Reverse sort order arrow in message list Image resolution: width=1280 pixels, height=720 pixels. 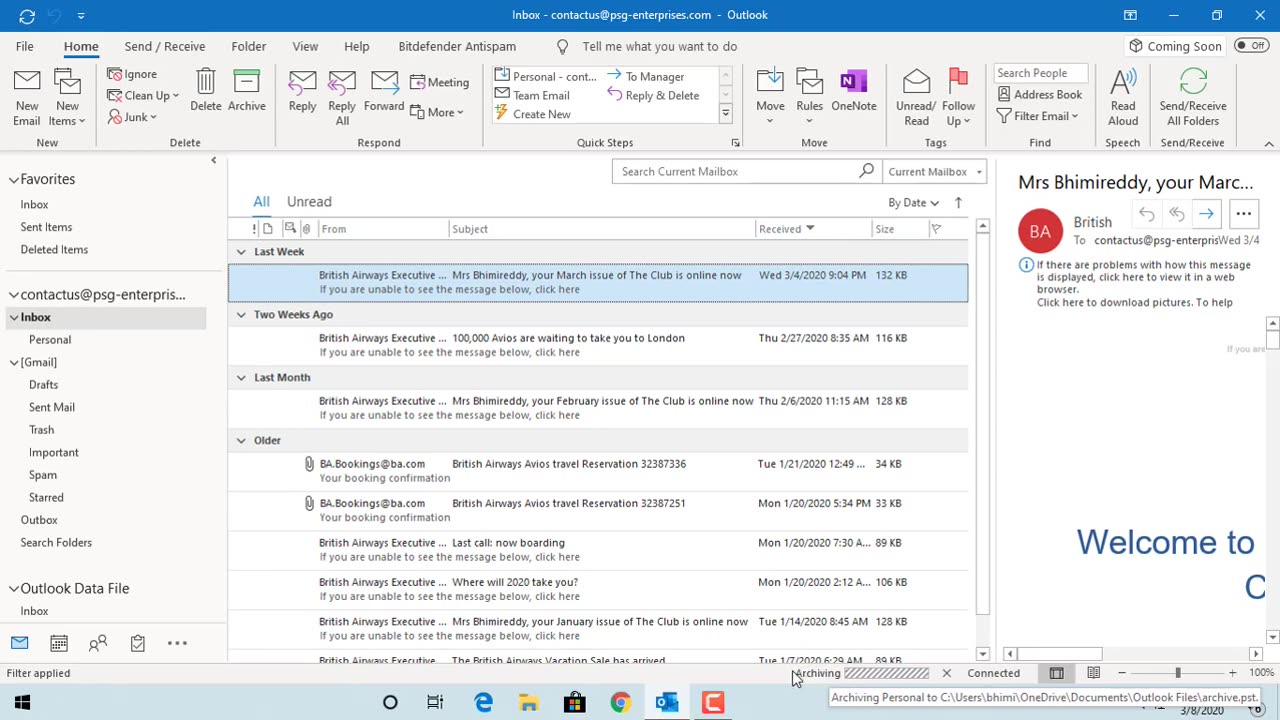click(x=958, y=202)
